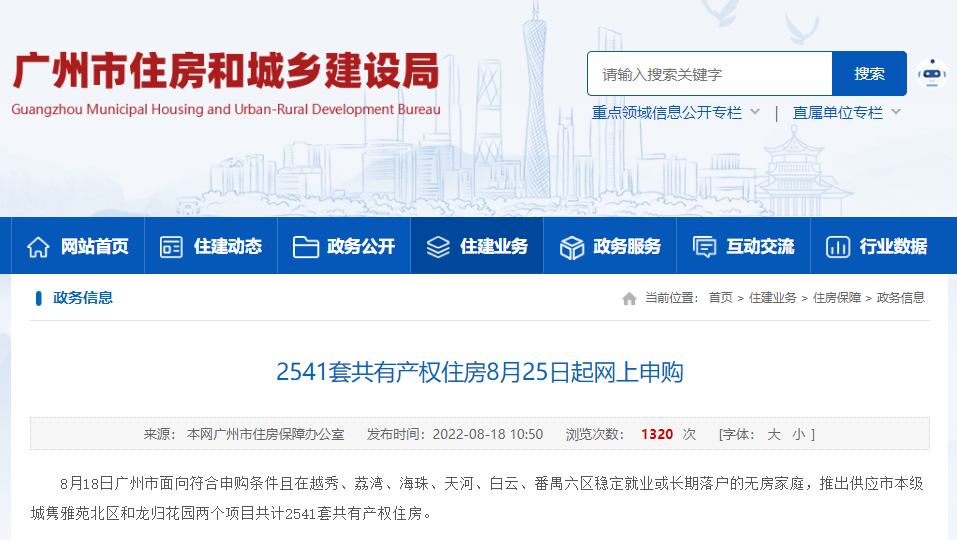Click the article title 2541套共有产权住房
957x540 pixels.
[480, 372]
